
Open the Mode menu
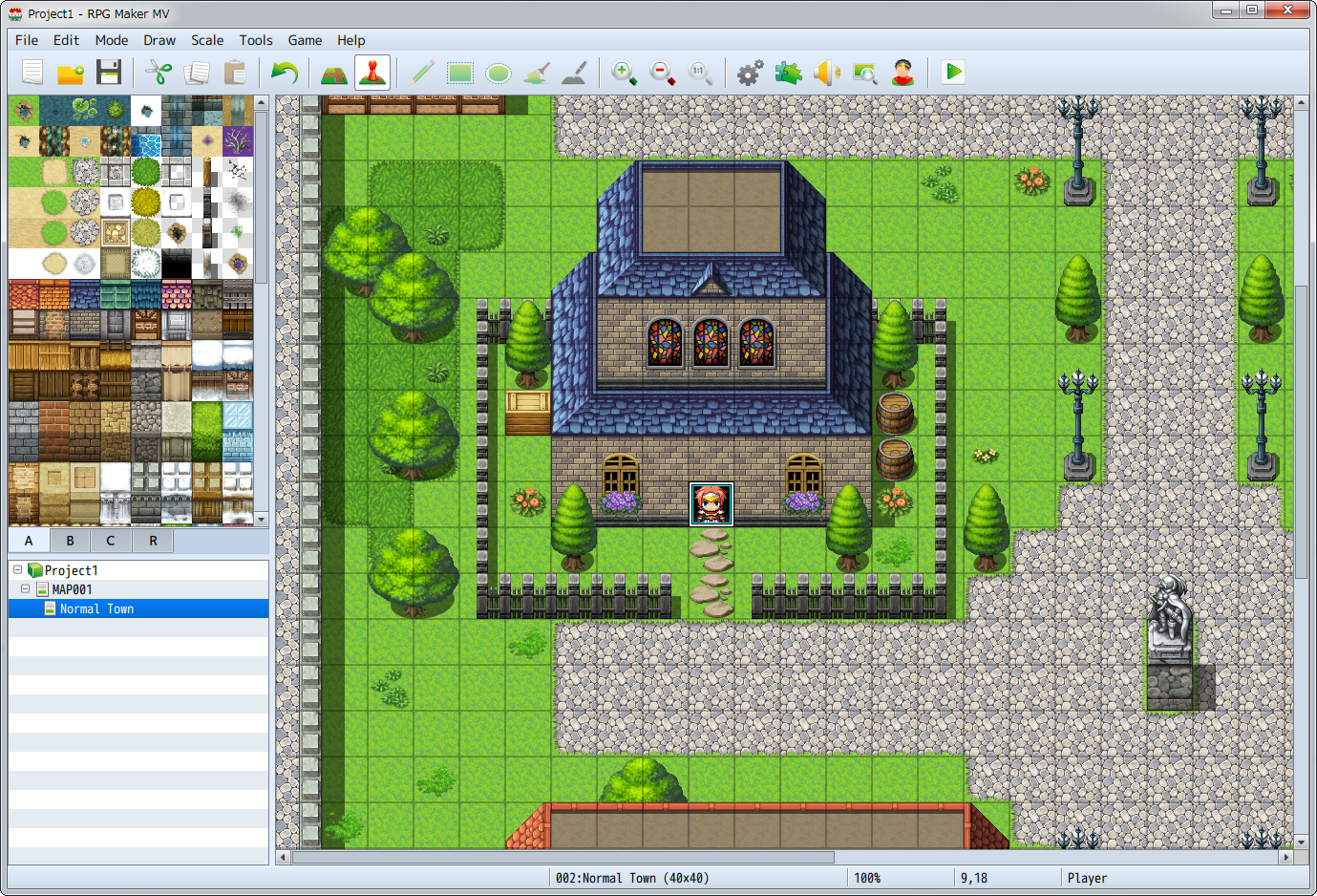click(112, 40)
